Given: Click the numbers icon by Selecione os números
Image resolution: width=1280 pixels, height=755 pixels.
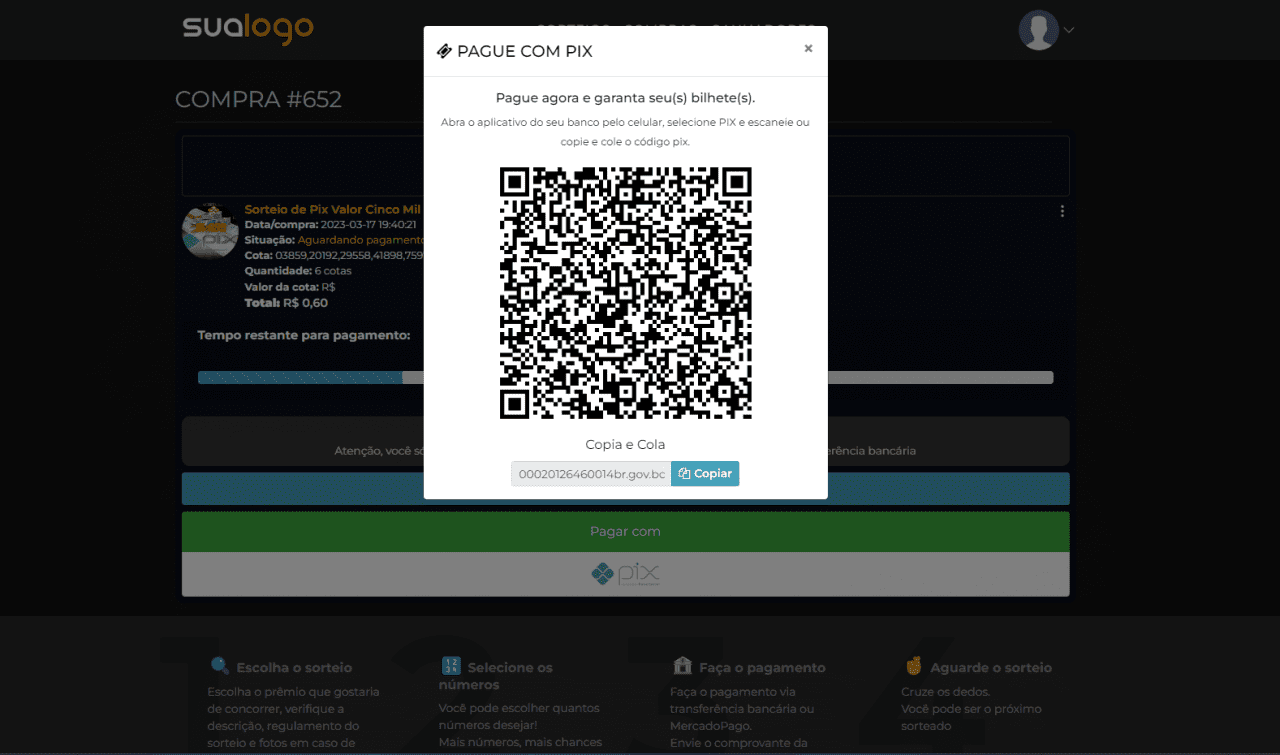Looking at the screenshot, I should pos(450,666).
